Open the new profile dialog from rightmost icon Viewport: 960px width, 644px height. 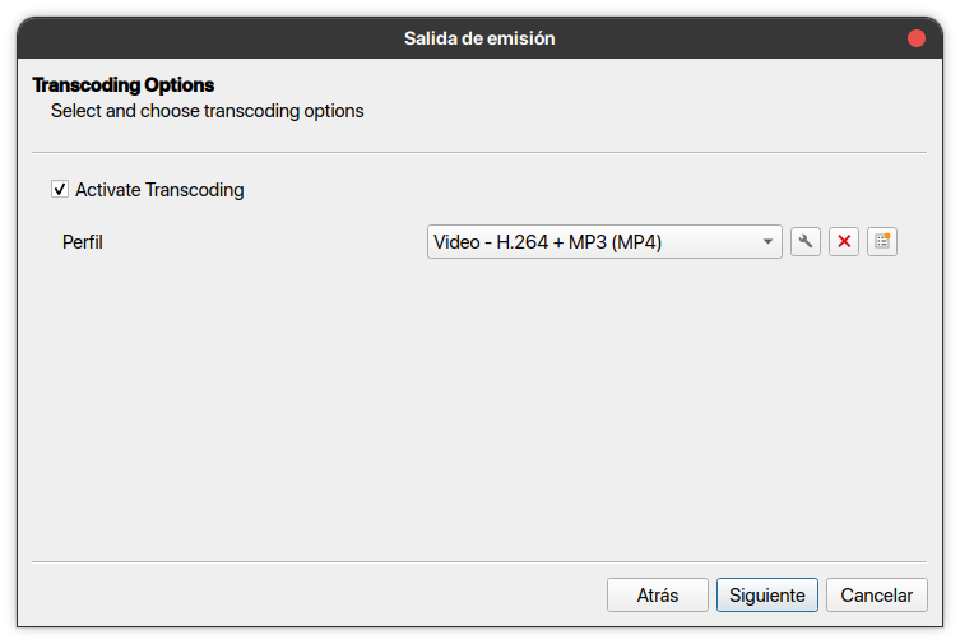point(882,241)
